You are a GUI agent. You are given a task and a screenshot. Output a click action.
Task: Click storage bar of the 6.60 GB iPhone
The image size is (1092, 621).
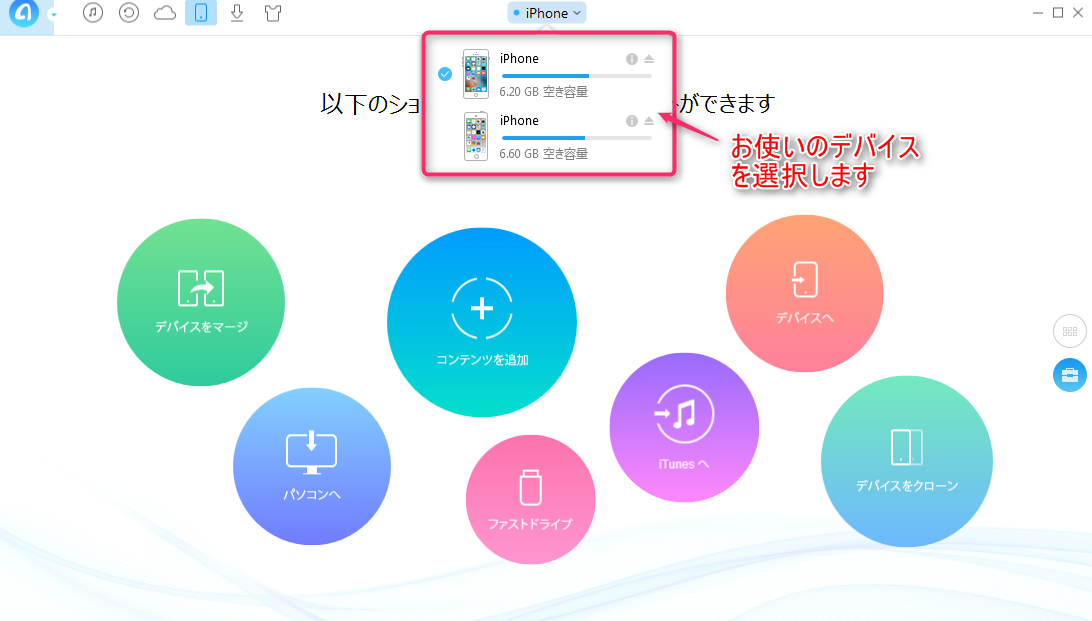pos(577,138)
